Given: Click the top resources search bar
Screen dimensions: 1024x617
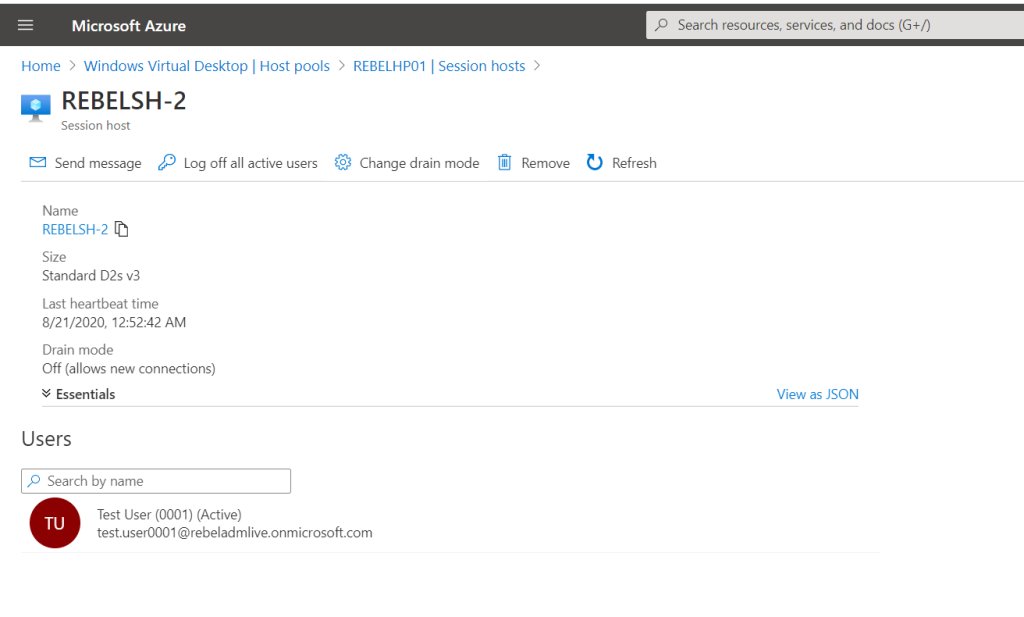Looking at the screenshot, I should click(x=830, y=24).
